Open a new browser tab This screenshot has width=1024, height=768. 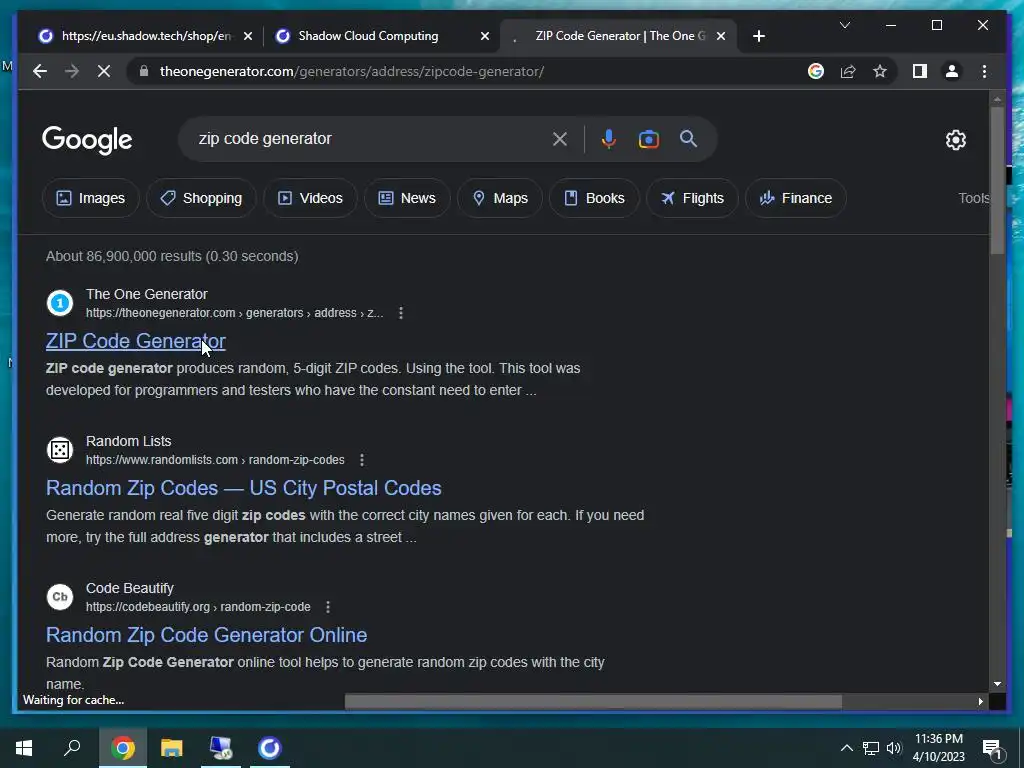tap(758, 36)
